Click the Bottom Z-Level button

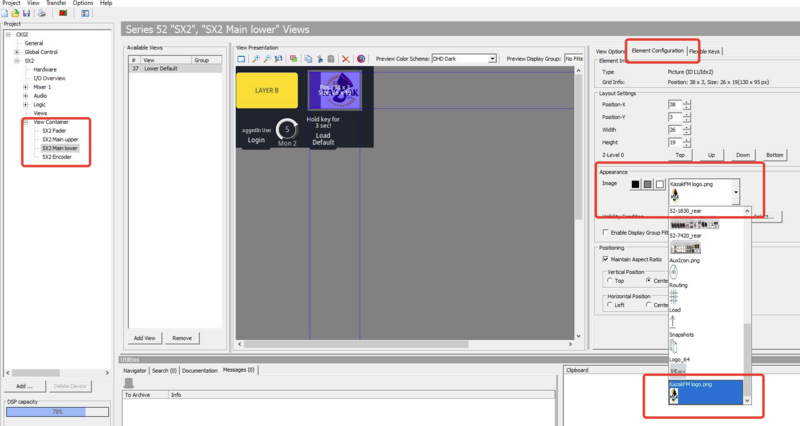774,155
